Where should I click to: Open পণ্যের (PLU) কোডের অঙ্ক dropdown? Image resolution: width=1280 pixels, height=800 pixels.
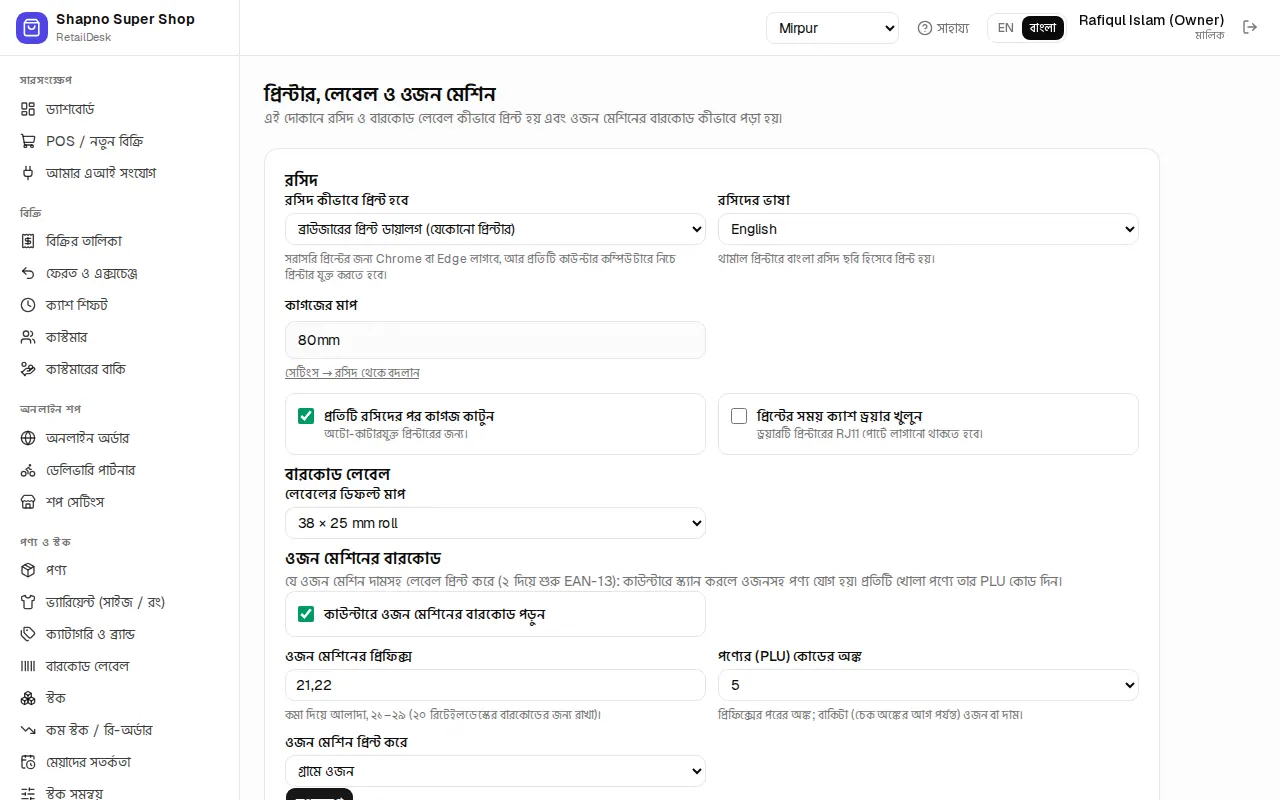(928, 685)
